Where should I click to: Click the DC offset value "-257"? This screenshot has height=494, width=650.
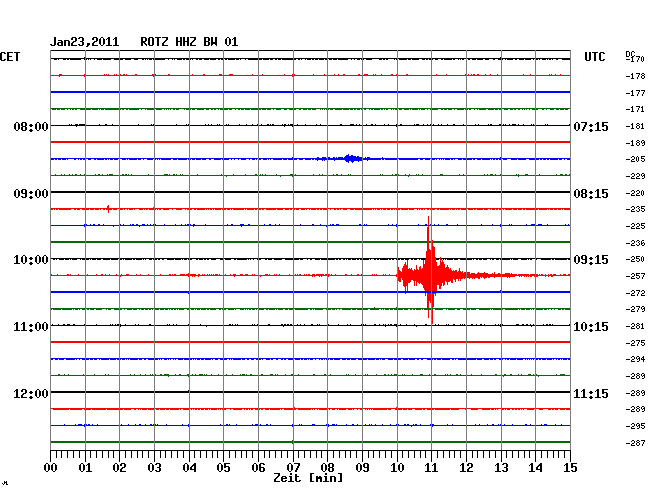(635, 276)
